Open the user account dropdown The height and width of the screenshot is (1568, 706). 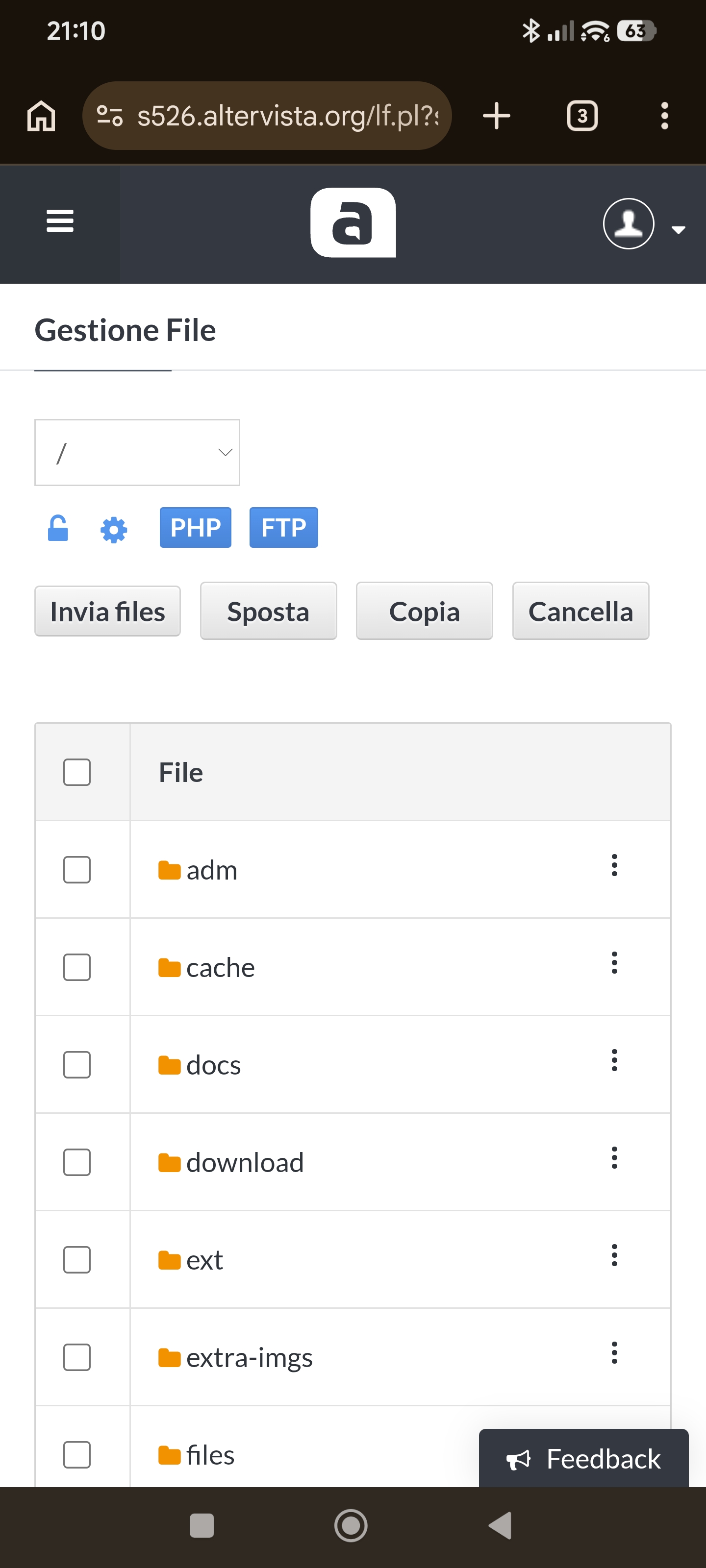click(643, 224)
